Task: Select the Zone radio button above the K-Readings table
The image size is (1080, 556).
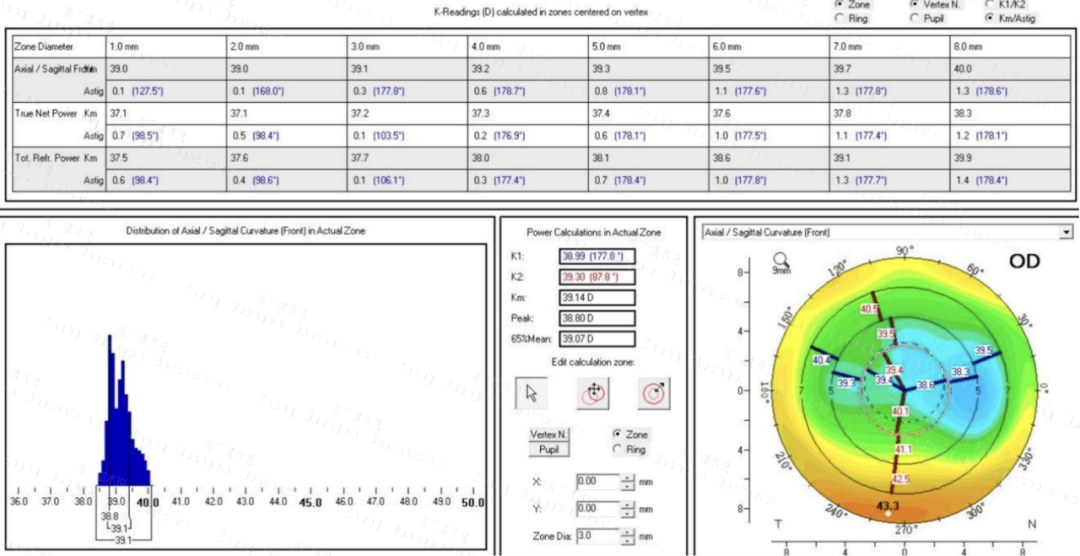Action: tap(839, 4)
